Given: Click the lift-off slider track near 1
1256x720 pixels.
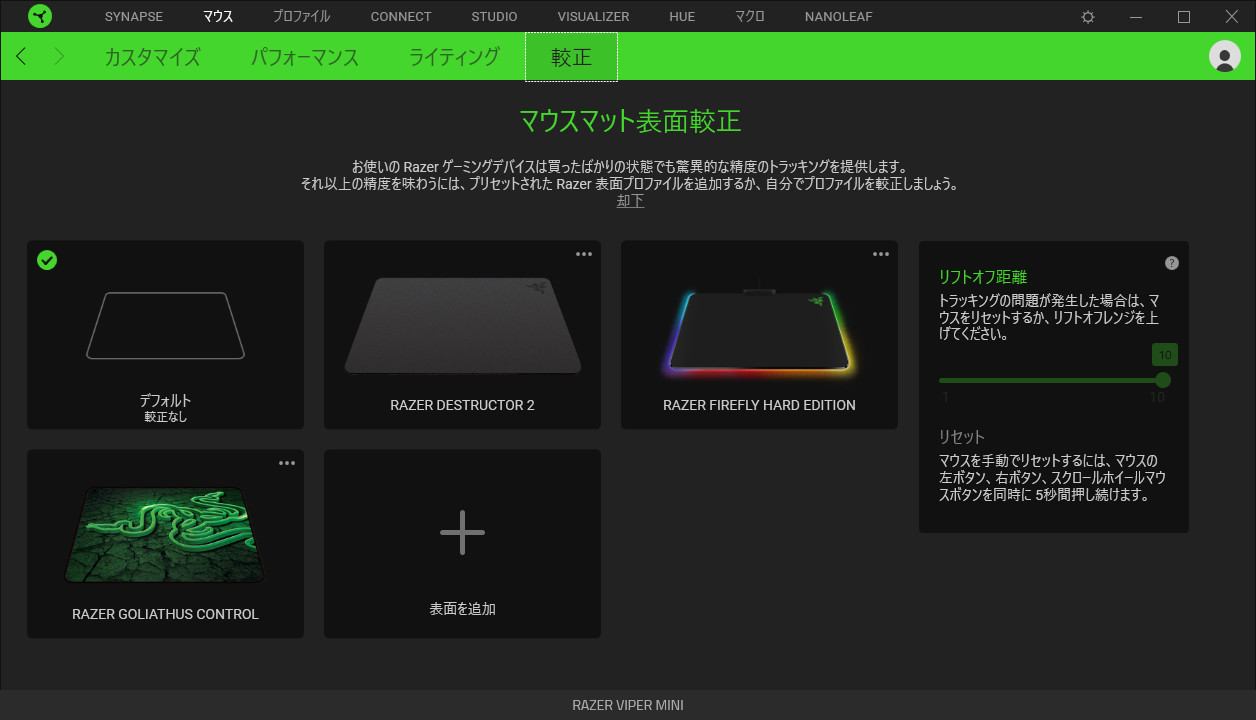Looking at the screenshot, I should pyautogui.click(x=946, y=380).
